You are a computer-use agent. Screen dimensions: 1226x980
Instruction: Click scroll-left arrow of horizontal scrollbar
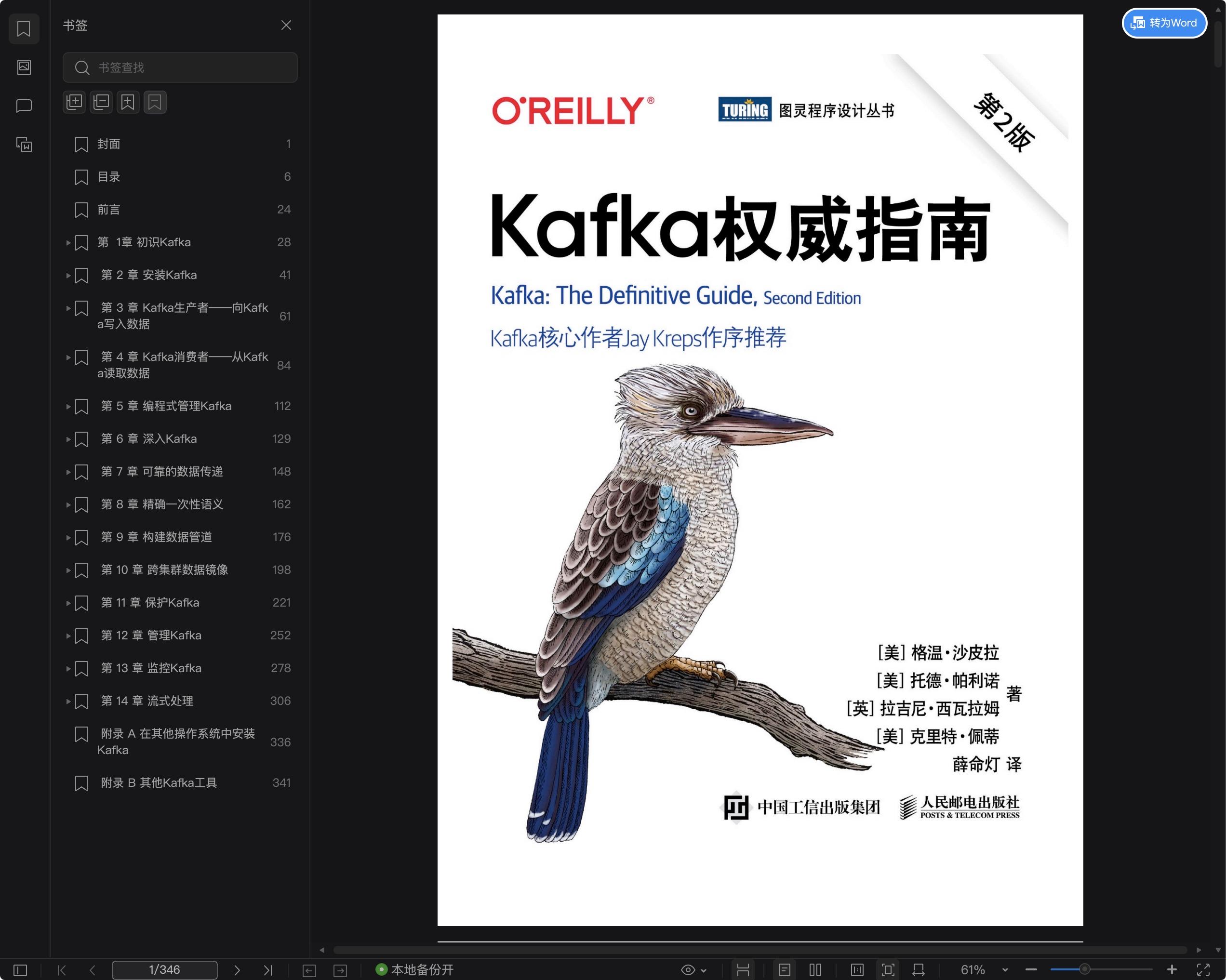(322, 950)
